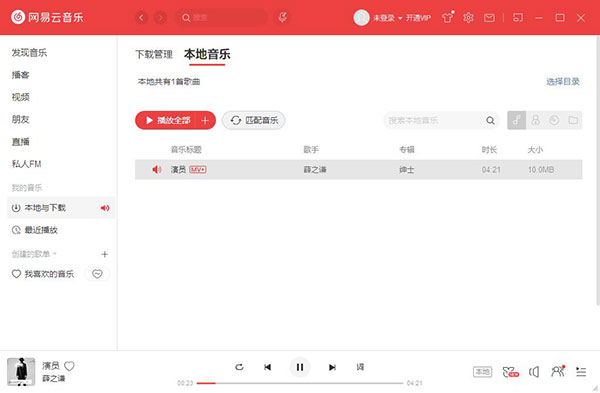
Task: Collapse the 创建的歌单 section
Action: coord(34,254)
